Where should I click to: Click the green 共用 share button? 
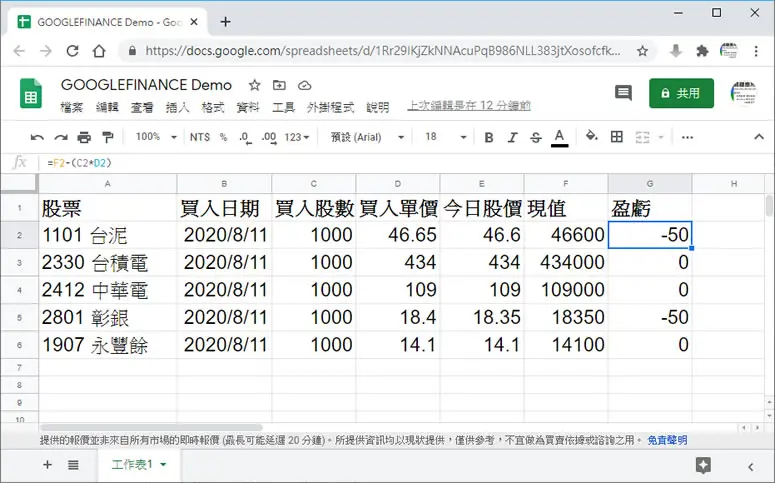(681, 93)
